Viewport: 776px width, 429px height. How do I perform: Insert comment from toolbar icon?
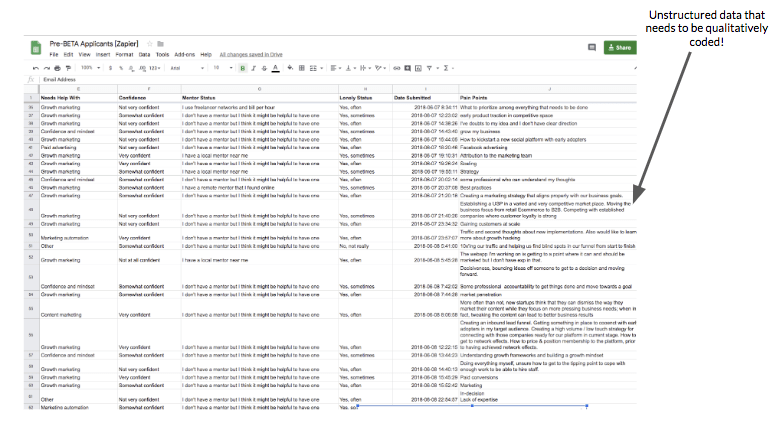click(407, 68)
